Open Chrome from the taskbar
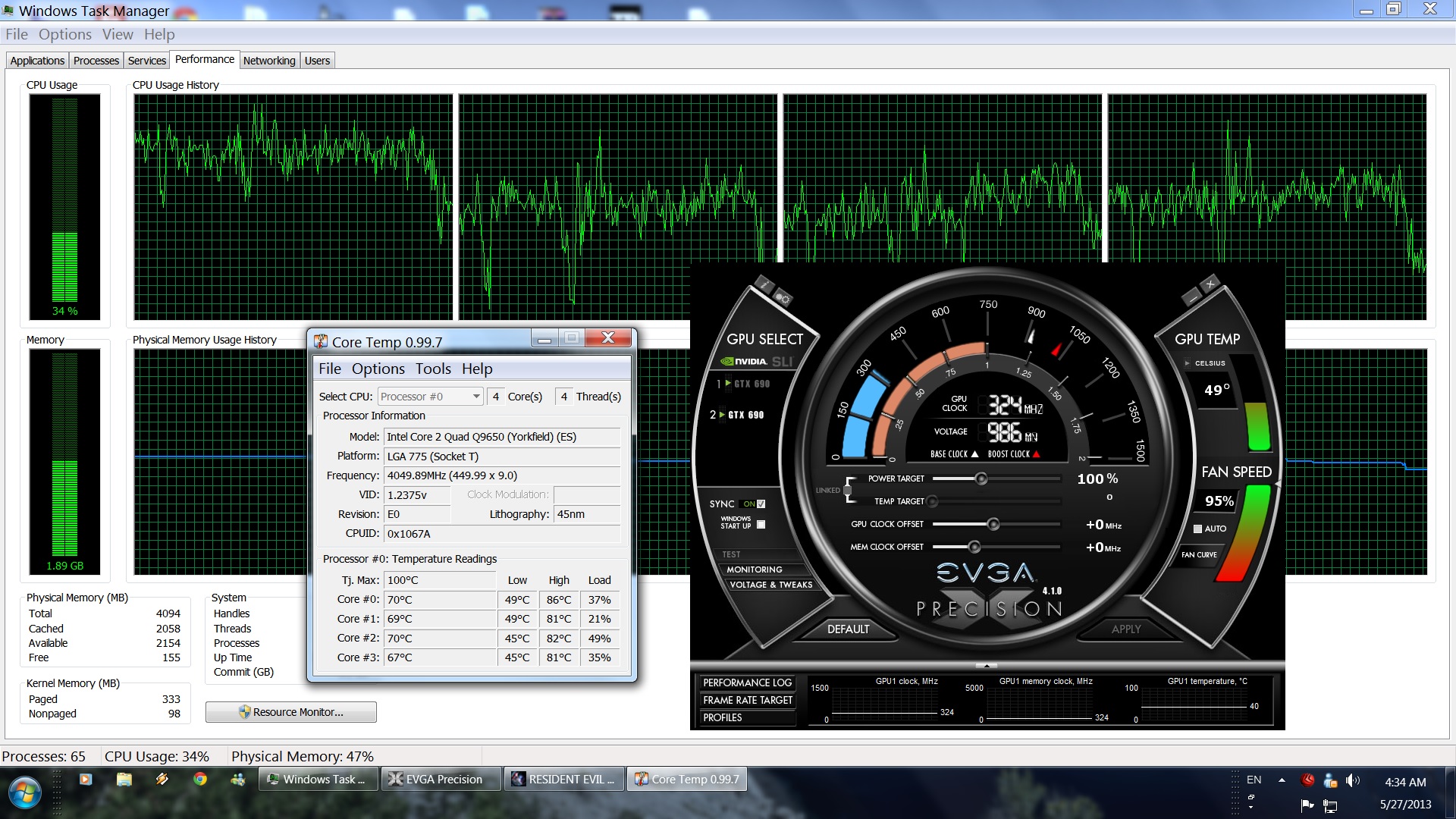 (200, 779)
